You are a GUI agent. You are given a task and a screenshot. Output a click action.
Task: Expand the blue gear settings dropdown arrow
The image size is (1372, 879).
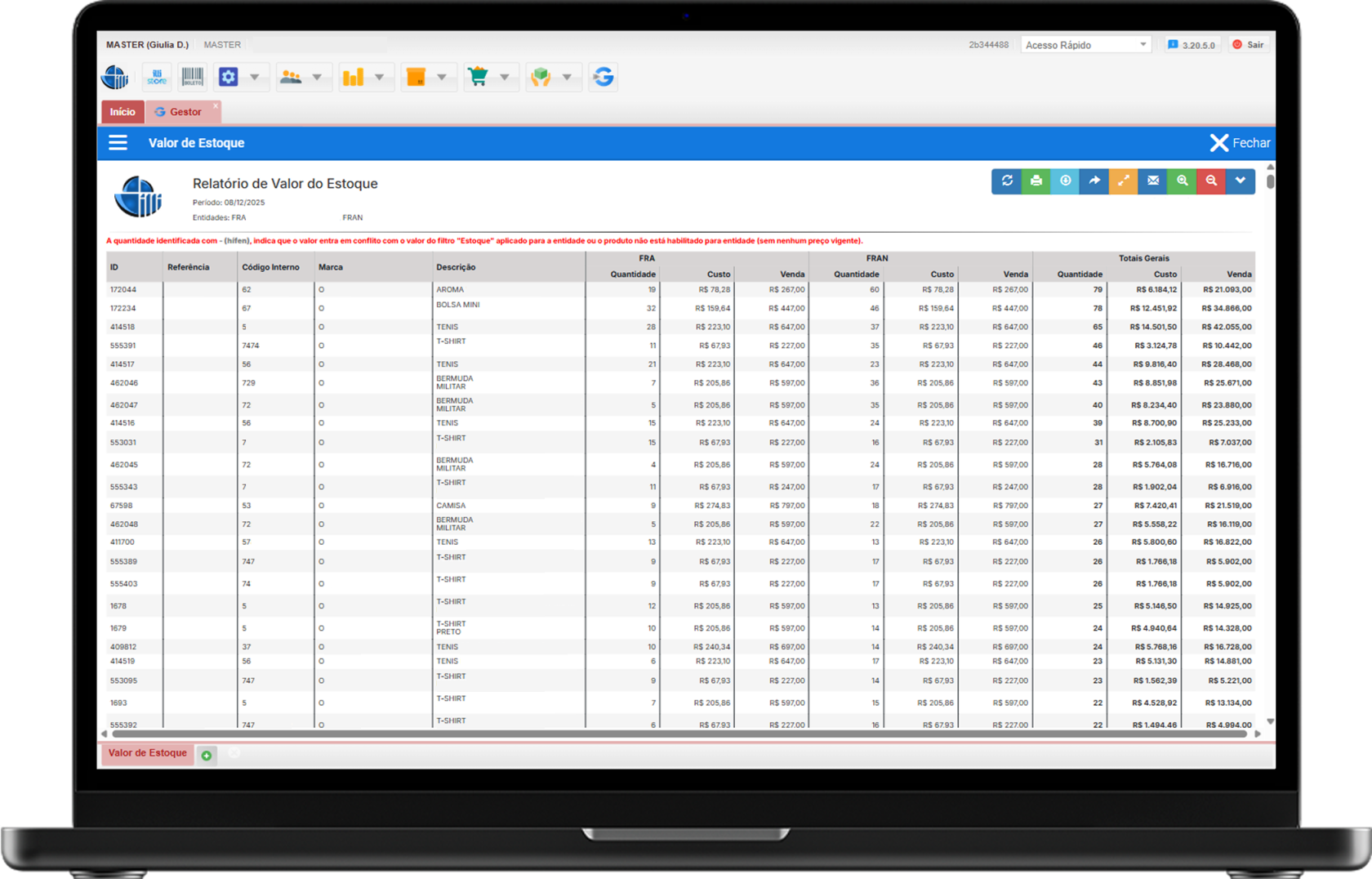click(x=255, y=77)
